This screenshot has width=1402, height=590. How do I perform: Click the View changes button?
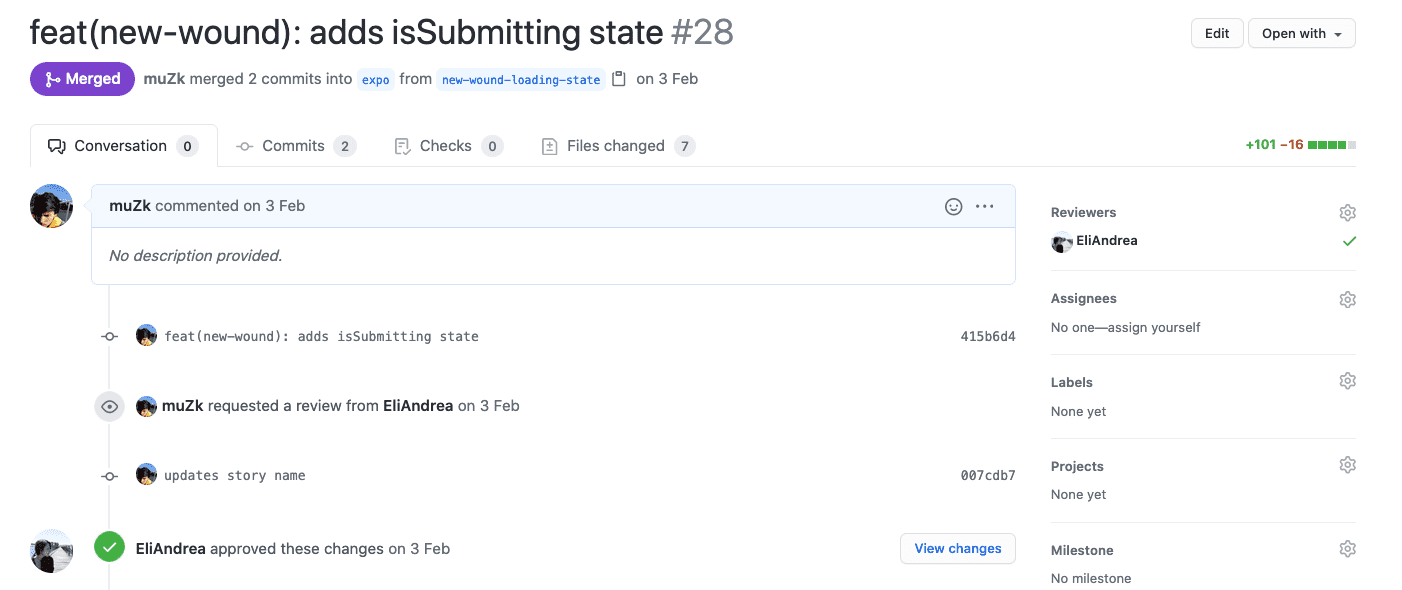pos(957,548)
